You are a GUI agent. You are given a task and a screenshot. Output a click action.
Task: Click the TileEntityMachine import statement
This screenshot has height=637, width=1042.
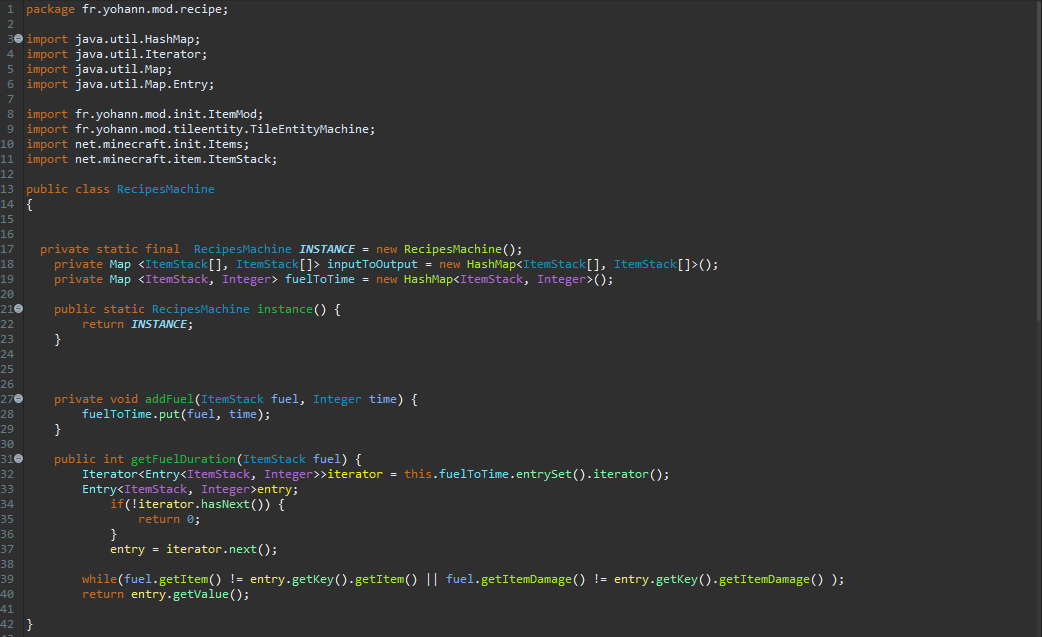[200, 129]
